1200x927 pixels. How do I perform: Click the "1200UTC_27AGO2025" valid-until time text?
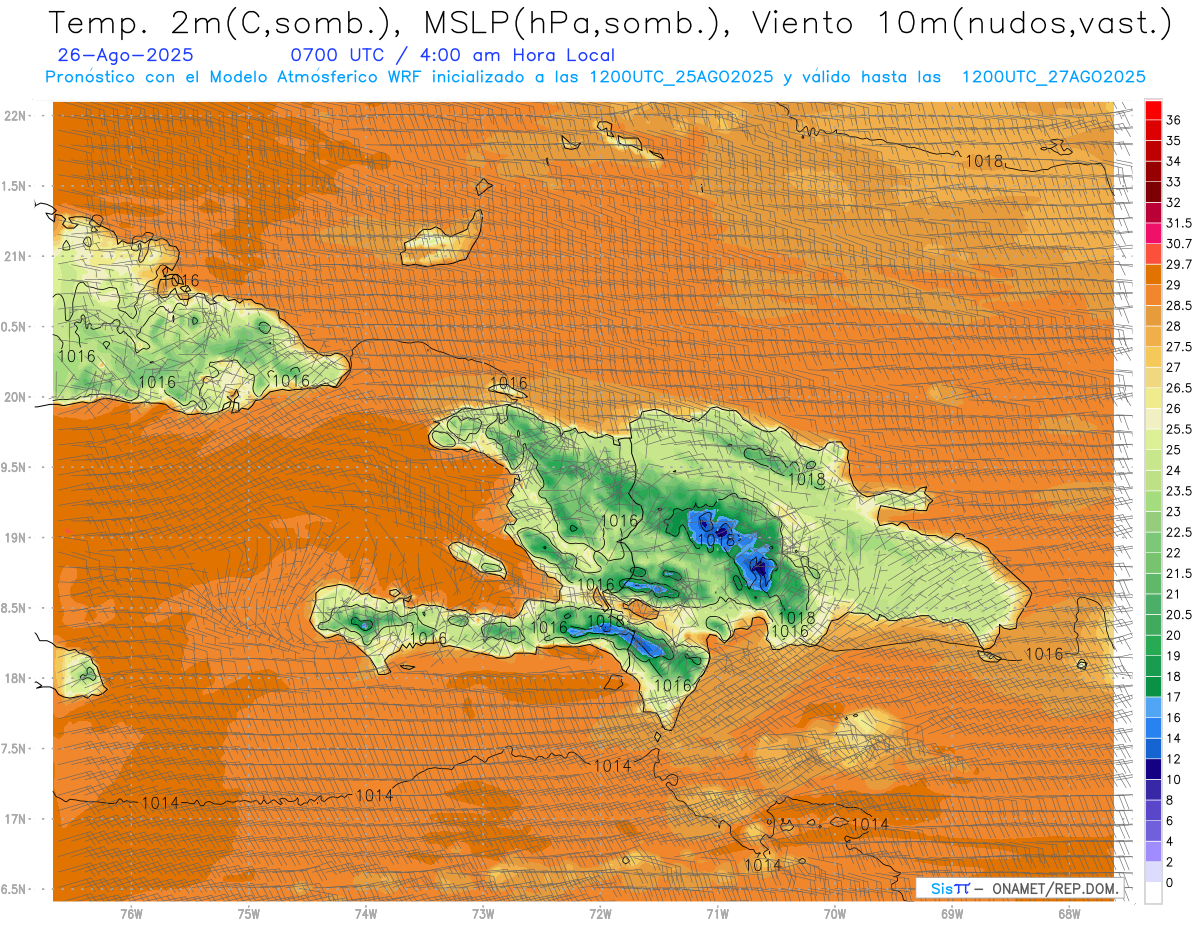1053,77
